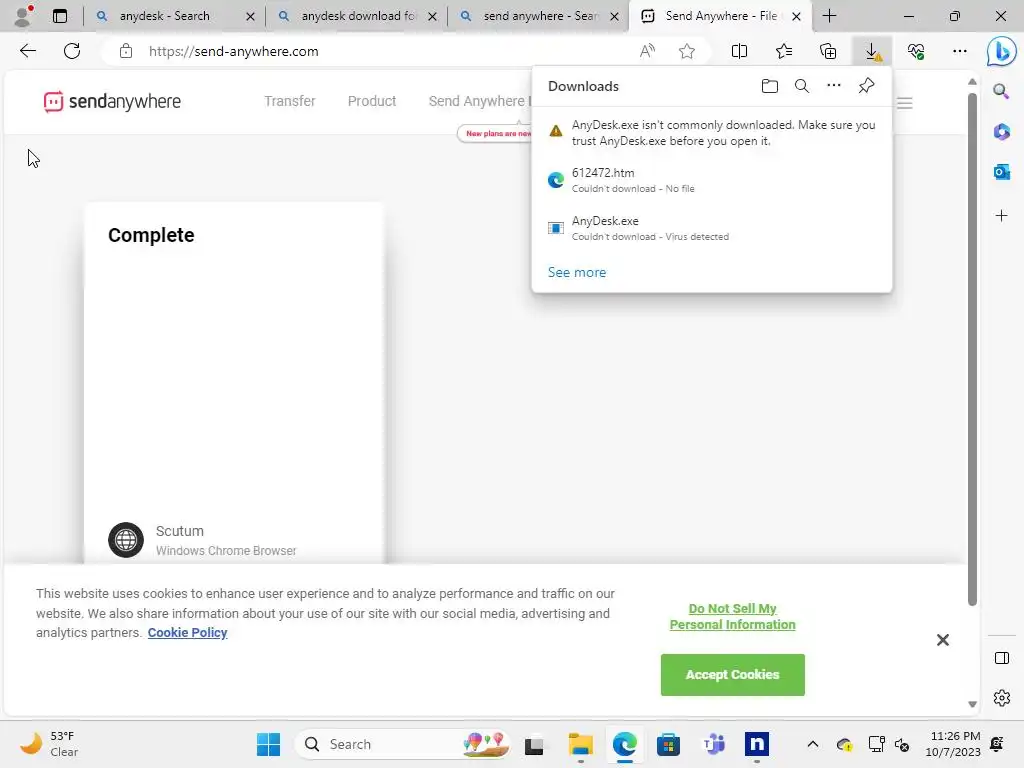Click the taskbar Search box
This screenshot has width=1024, height=768.
click(x=403, y=744)
